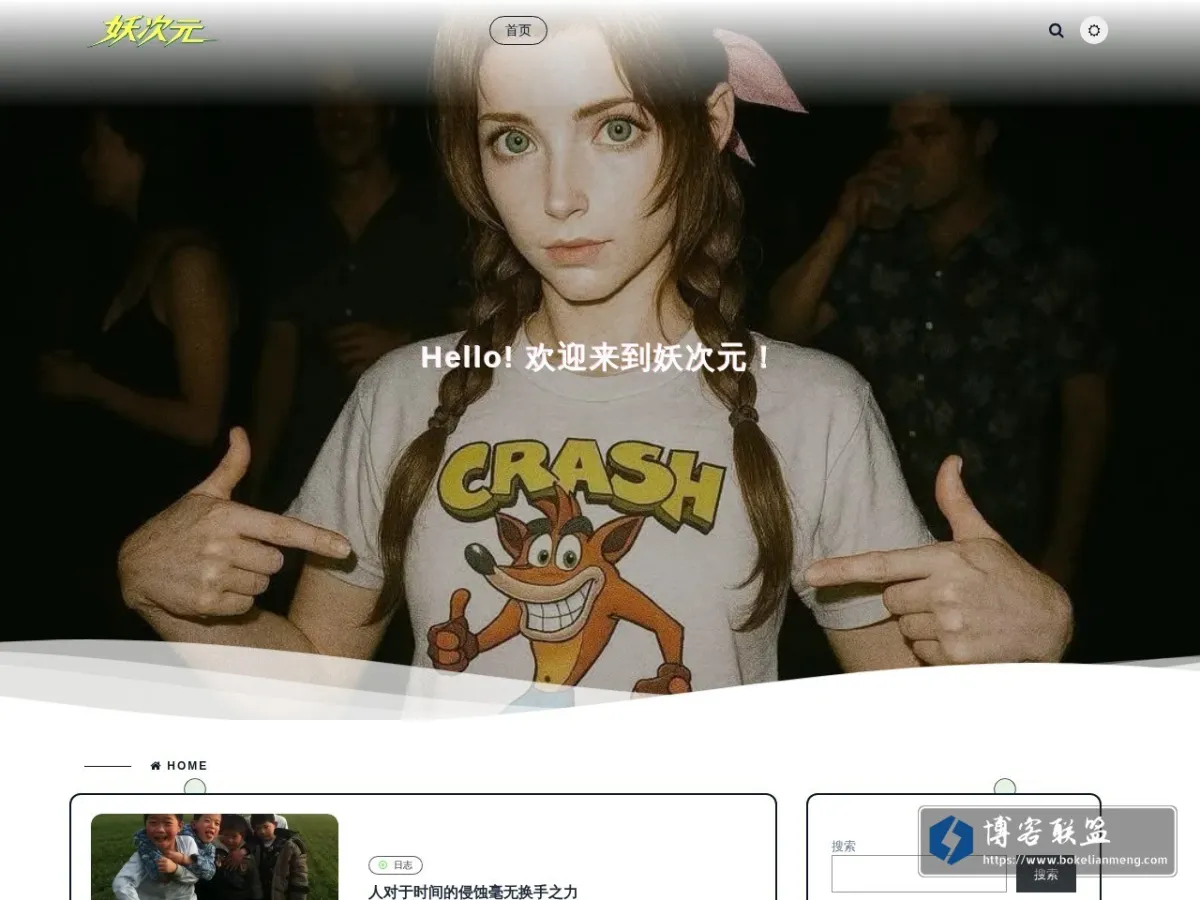Click the hero text Hello! 欢迎来到妖次元！

point(596,358)
